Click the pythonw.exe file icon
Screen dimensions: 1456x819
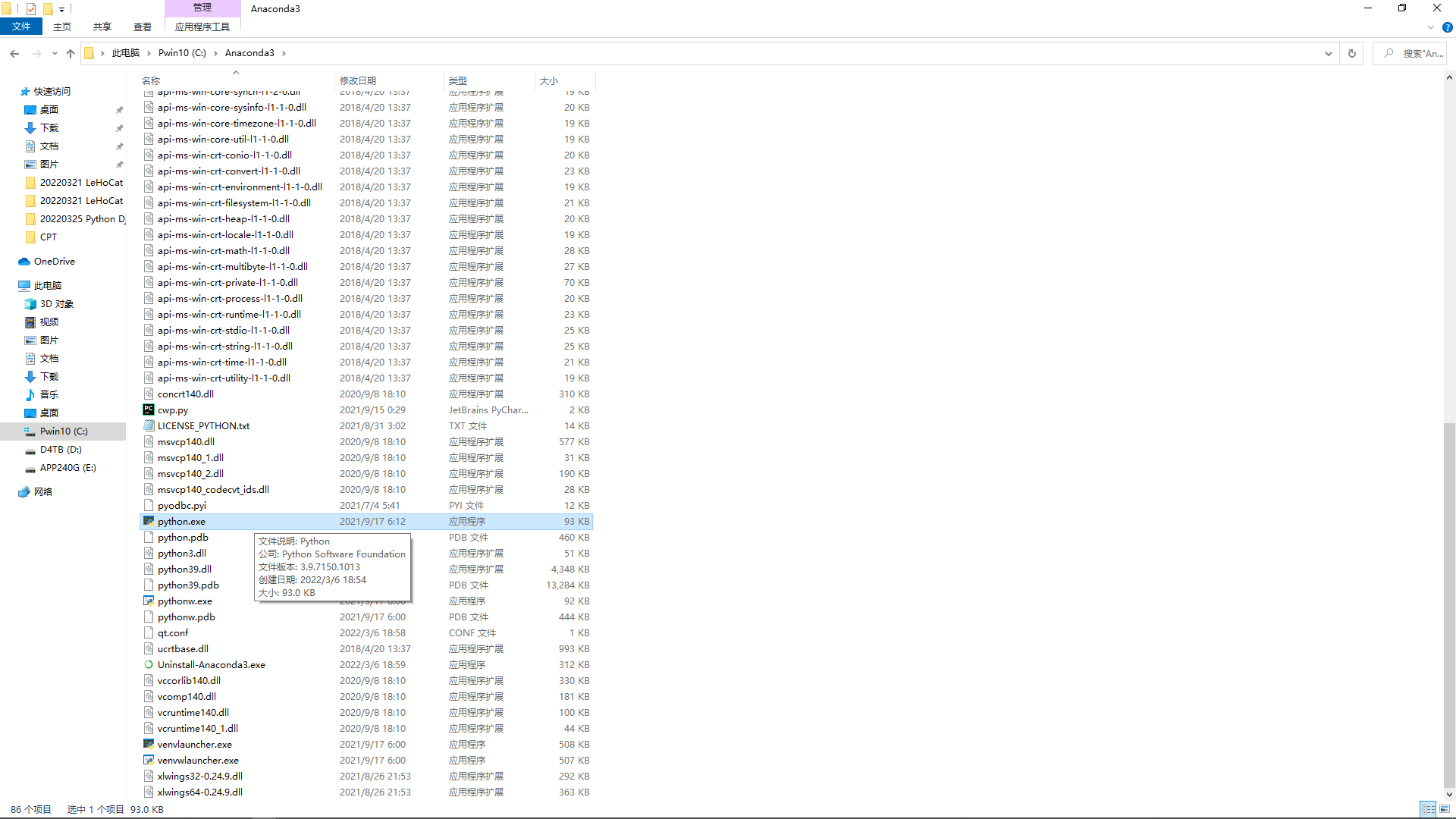click(149, 601)
